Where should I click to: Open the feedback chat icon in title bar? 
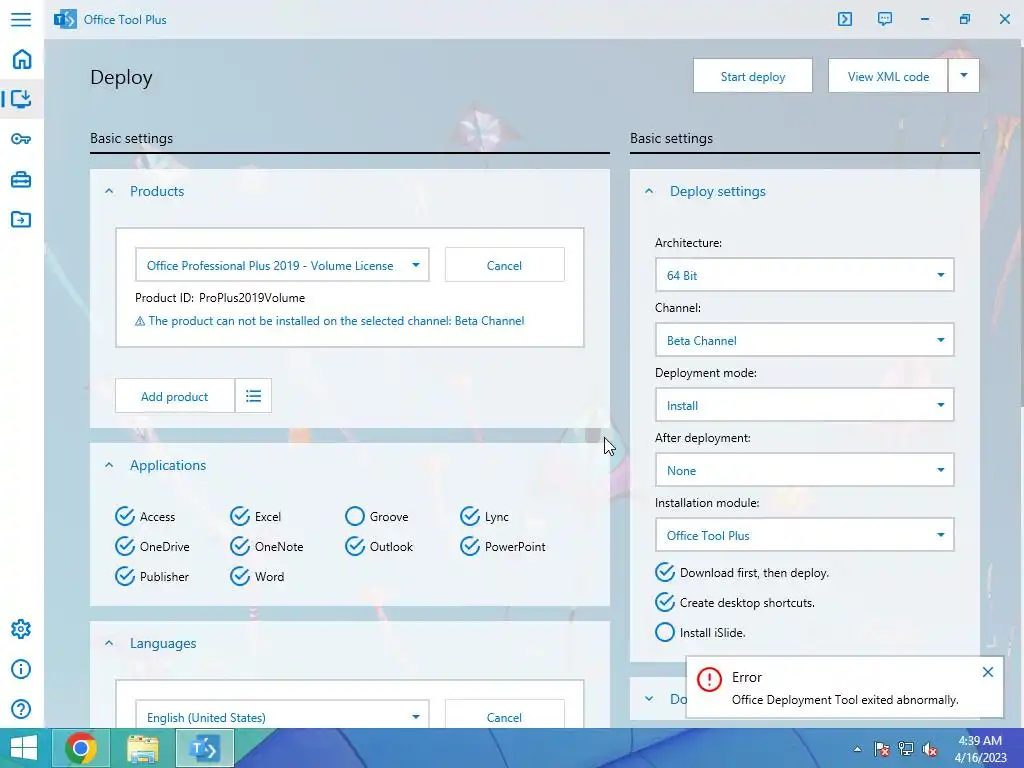coord(885,19)
